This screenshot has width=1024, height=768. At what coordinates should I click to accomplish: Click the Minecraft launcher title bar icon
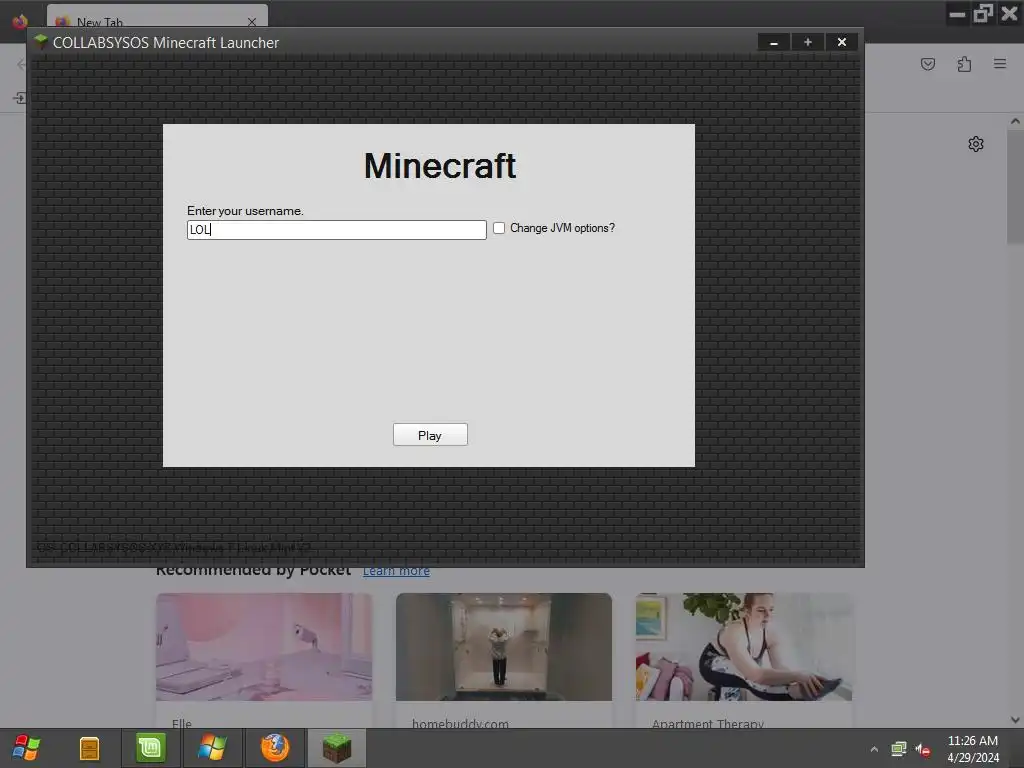coord(41,42)
